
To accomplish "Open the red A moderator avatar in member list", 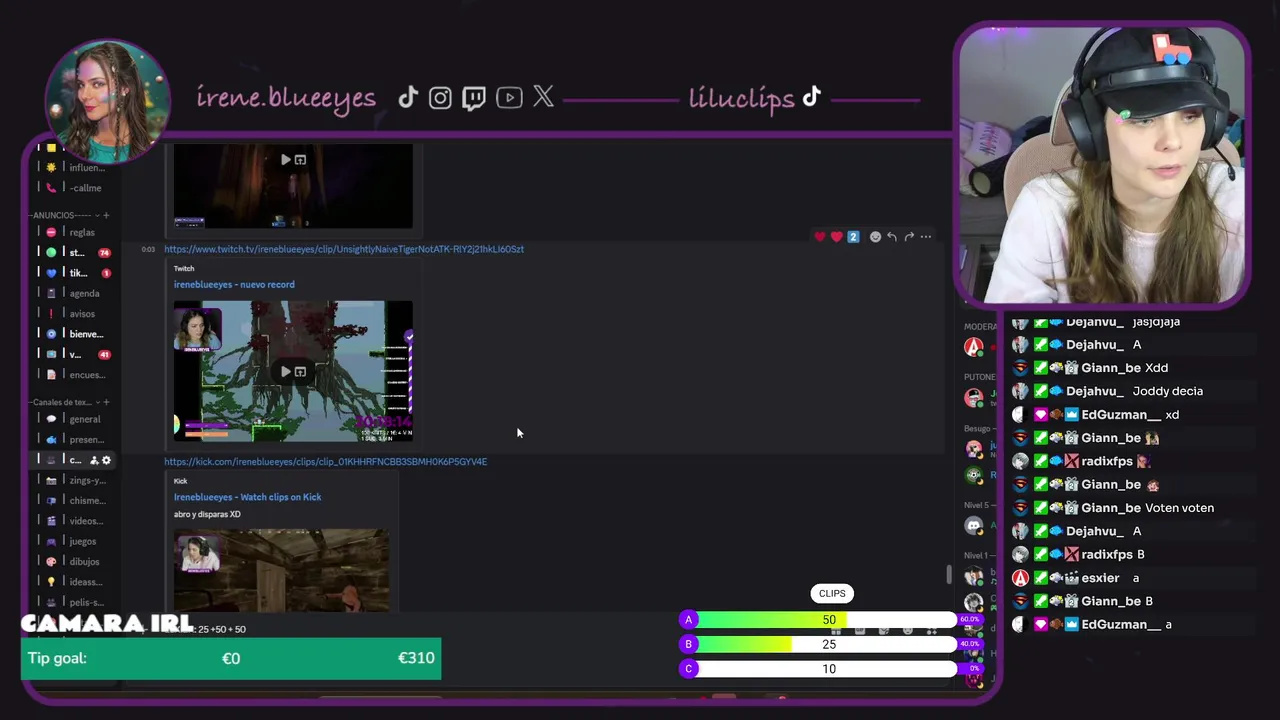I will 973,347.
